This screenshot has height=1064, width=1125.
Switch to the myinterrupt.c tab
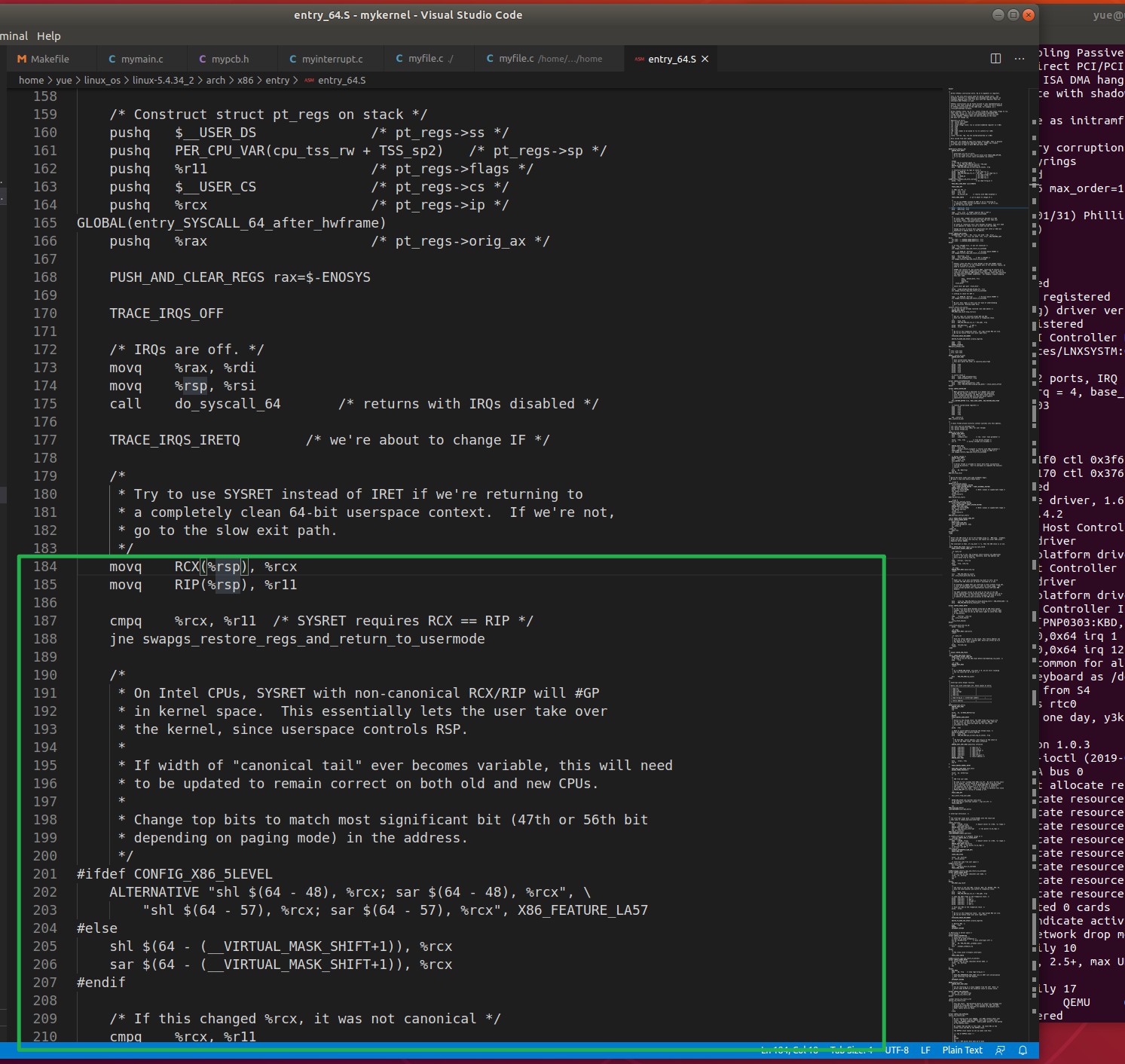332,59
